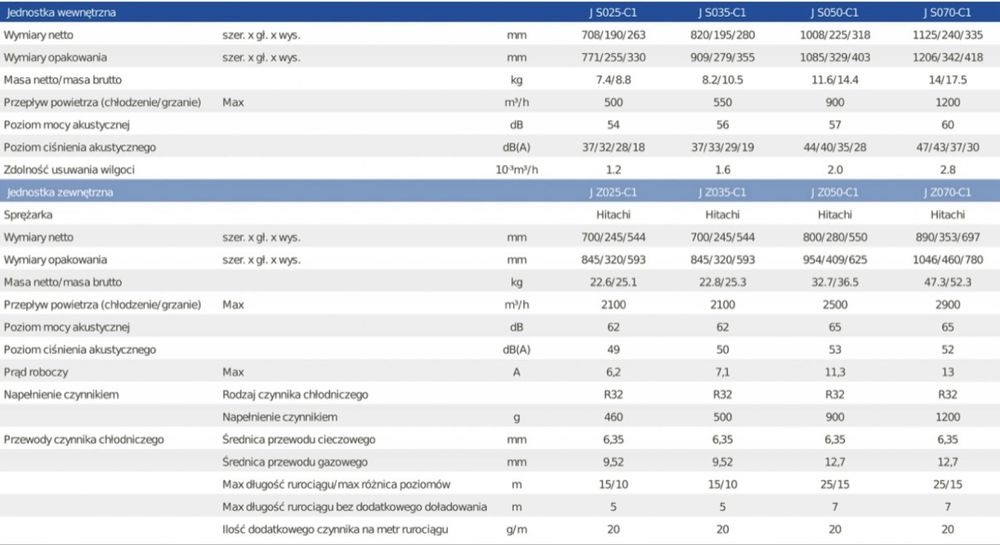1000x545 pixels.
Task: Select 'Hitachi' in the J Z050-C1 column
Action: (834, 215)
